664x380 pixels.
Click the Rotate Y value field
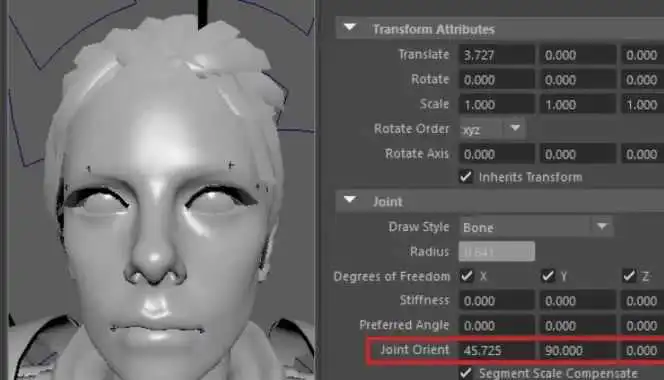[x=578, y=80]
